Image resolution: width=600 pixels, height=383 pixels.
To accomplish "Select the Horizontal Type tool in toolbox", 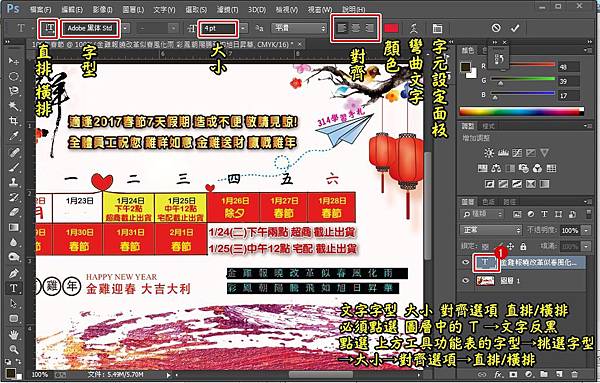I will (x=14, y=288).
